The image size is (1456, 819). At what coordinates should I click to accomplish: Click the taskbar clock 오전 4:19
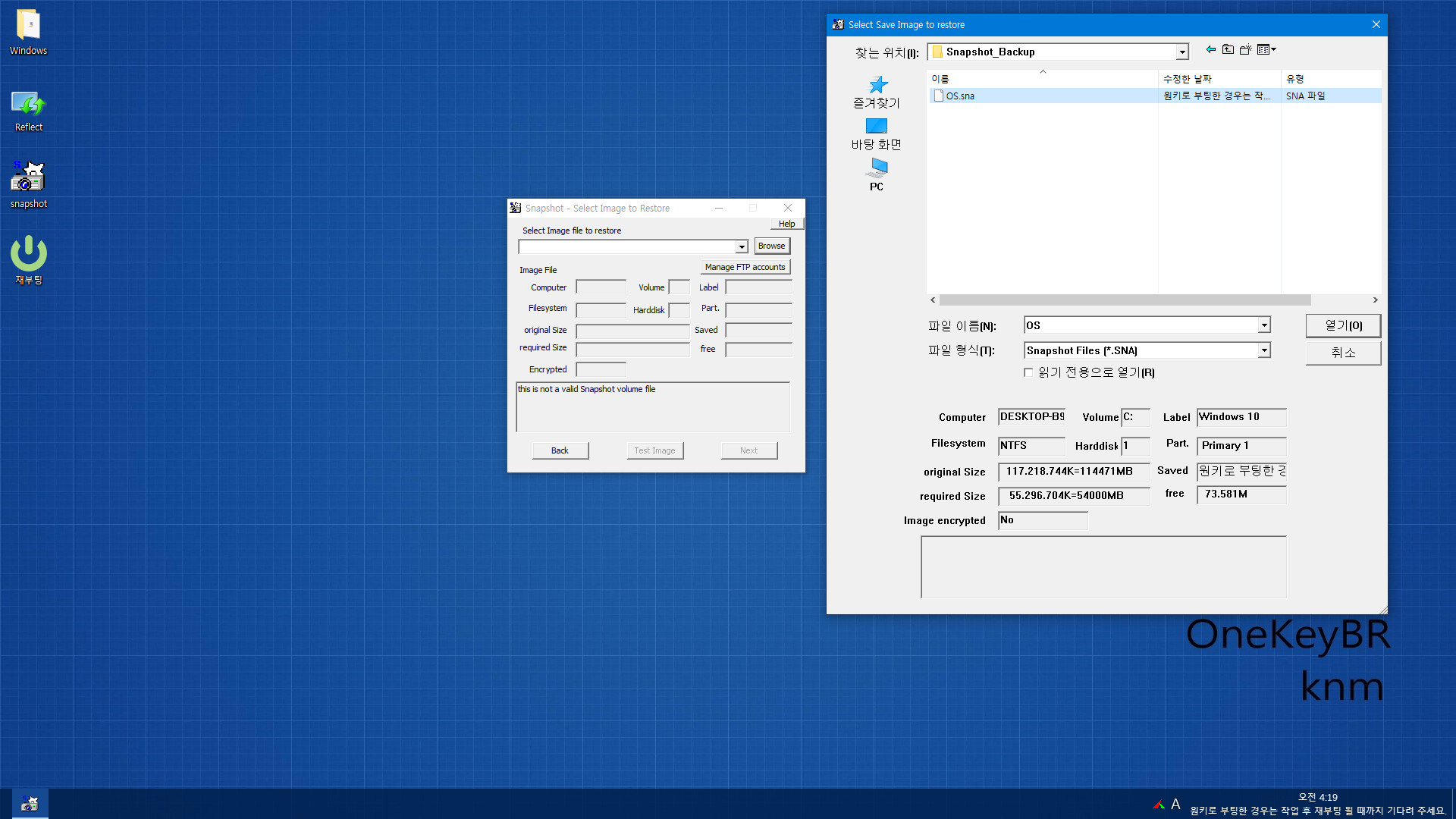coord(1318,798)
